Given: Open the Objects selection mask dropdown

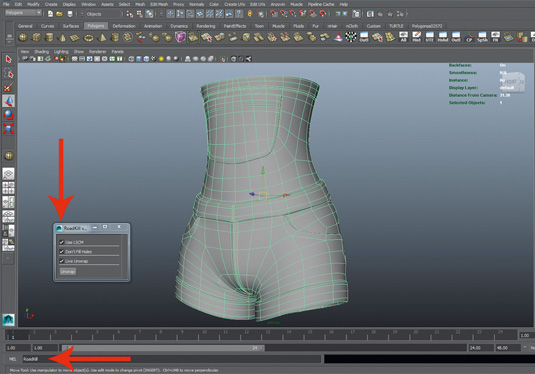Looking at the screenshot, I should (x=102, y=14).
